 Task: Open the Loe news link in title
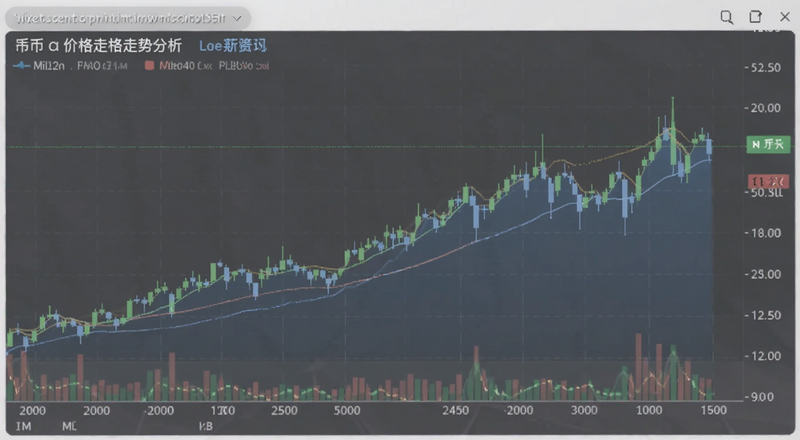(x=233, y=46)
